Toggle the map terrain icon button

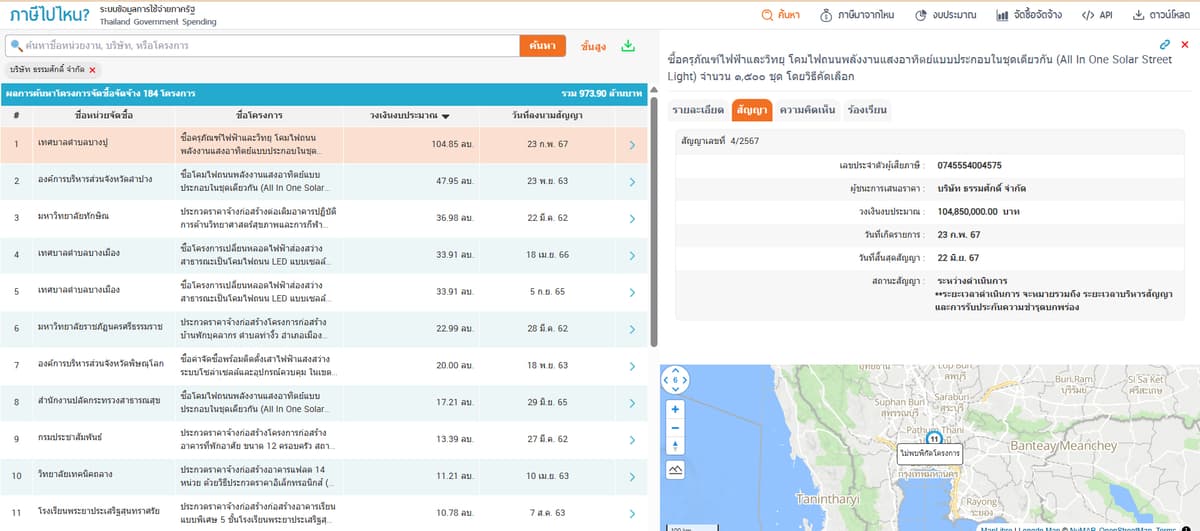click(x=676, y=469)
